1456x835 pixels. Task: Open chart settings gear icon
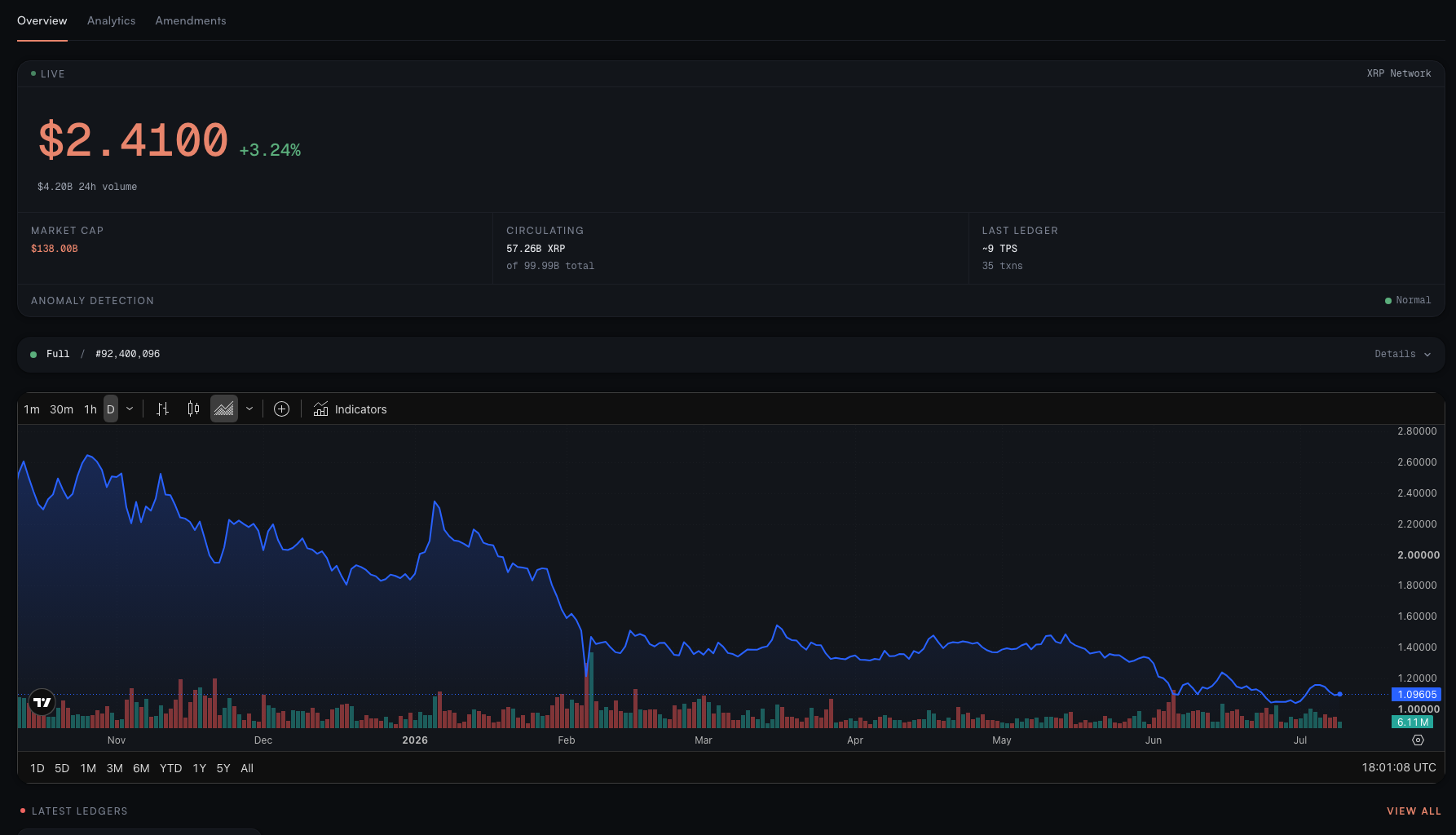coord(1418,740)
